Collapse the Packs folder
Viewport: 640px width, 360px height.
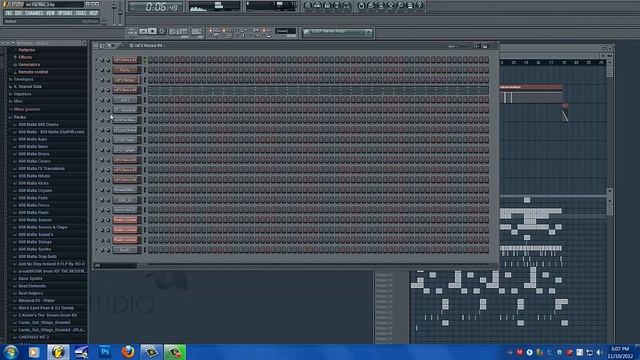coord(19,117)
